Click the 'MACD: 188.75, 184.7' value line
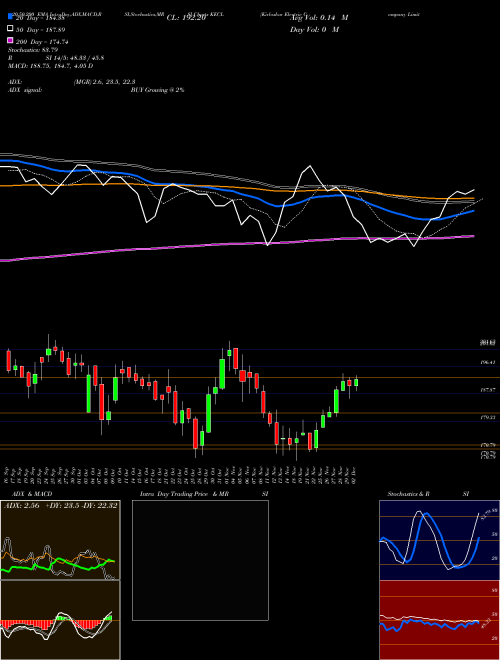This screenshot has width=500, height=660. pyautogui.click(x=51, y=66)
